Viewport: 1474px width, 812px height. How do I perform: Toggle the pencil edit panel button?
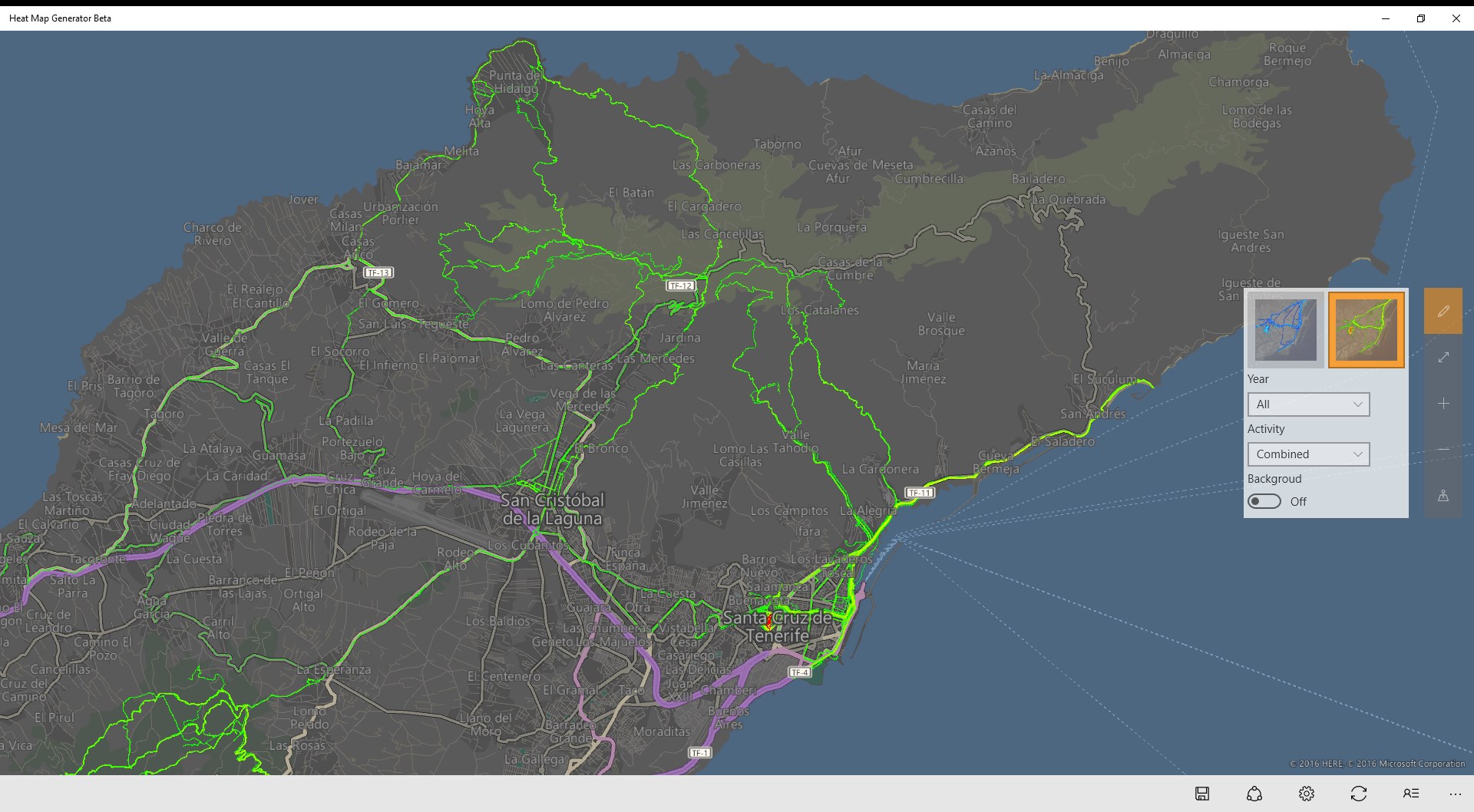pos(1443,311)
